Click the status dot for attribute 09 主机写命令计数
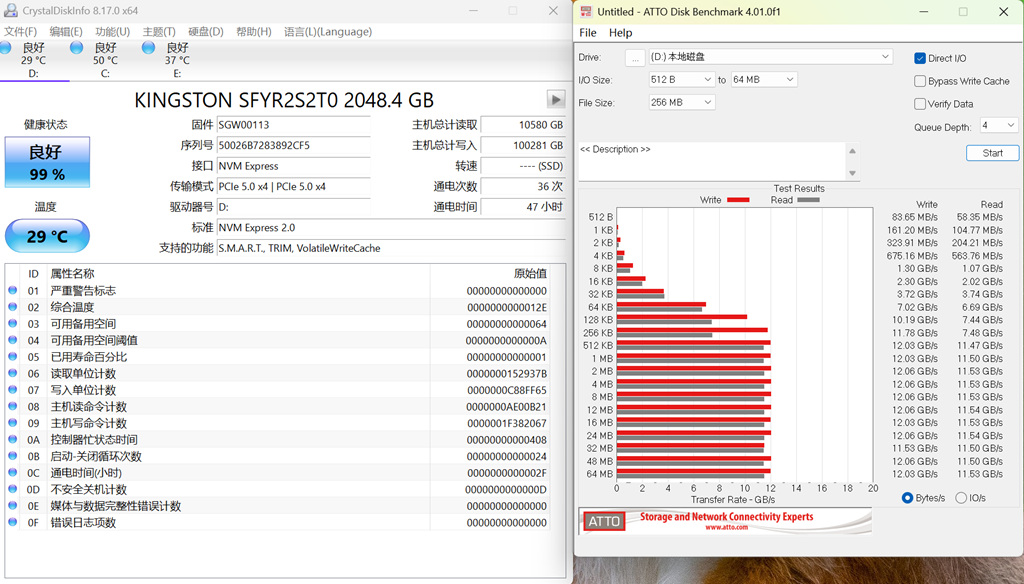Screen dimensions: 1024x584 click(12, 423)
